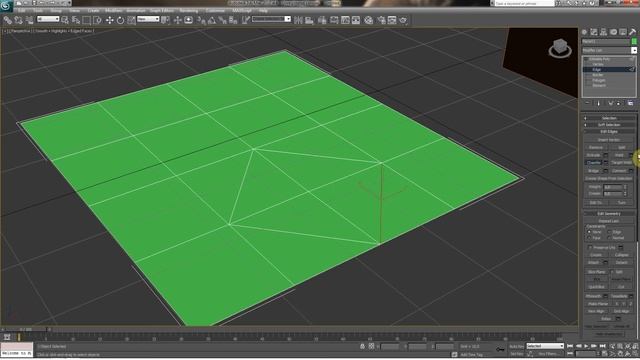
Task: Select the Select and Link tool
Action: (x=7, y=20)
